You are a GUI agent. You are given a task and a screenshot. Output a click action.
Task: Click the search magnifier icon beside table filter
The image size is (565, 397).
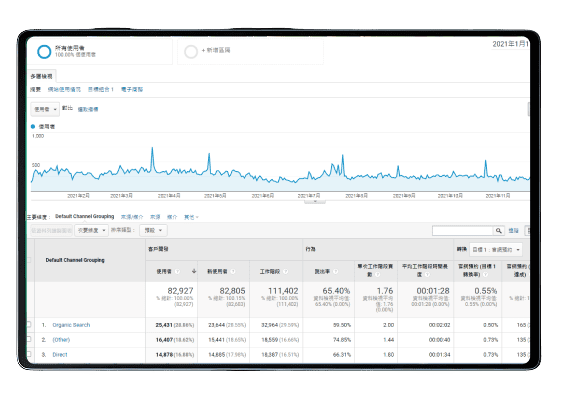click(498, 231)
